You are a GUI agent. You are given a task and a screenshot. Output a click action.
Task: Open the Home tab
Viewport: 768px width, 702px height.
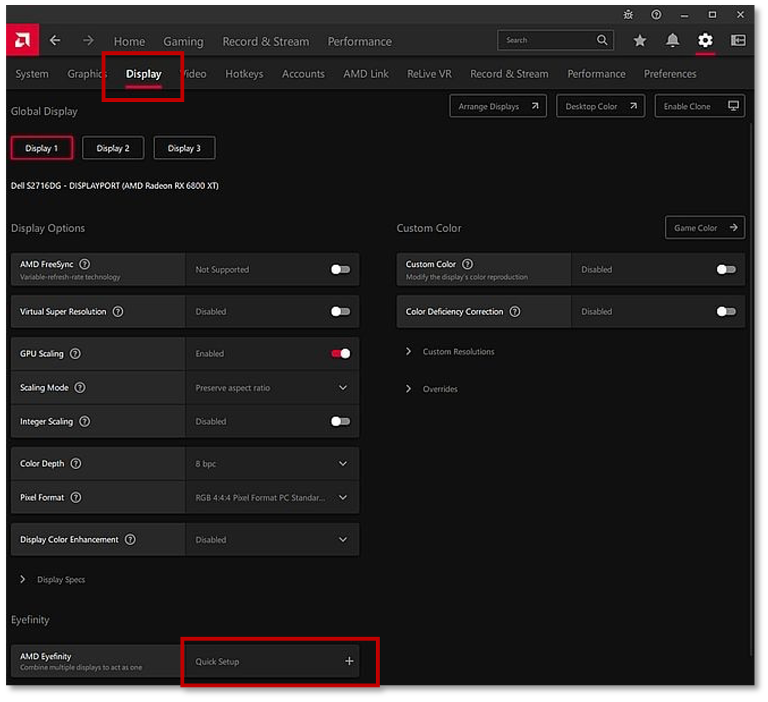129,42
